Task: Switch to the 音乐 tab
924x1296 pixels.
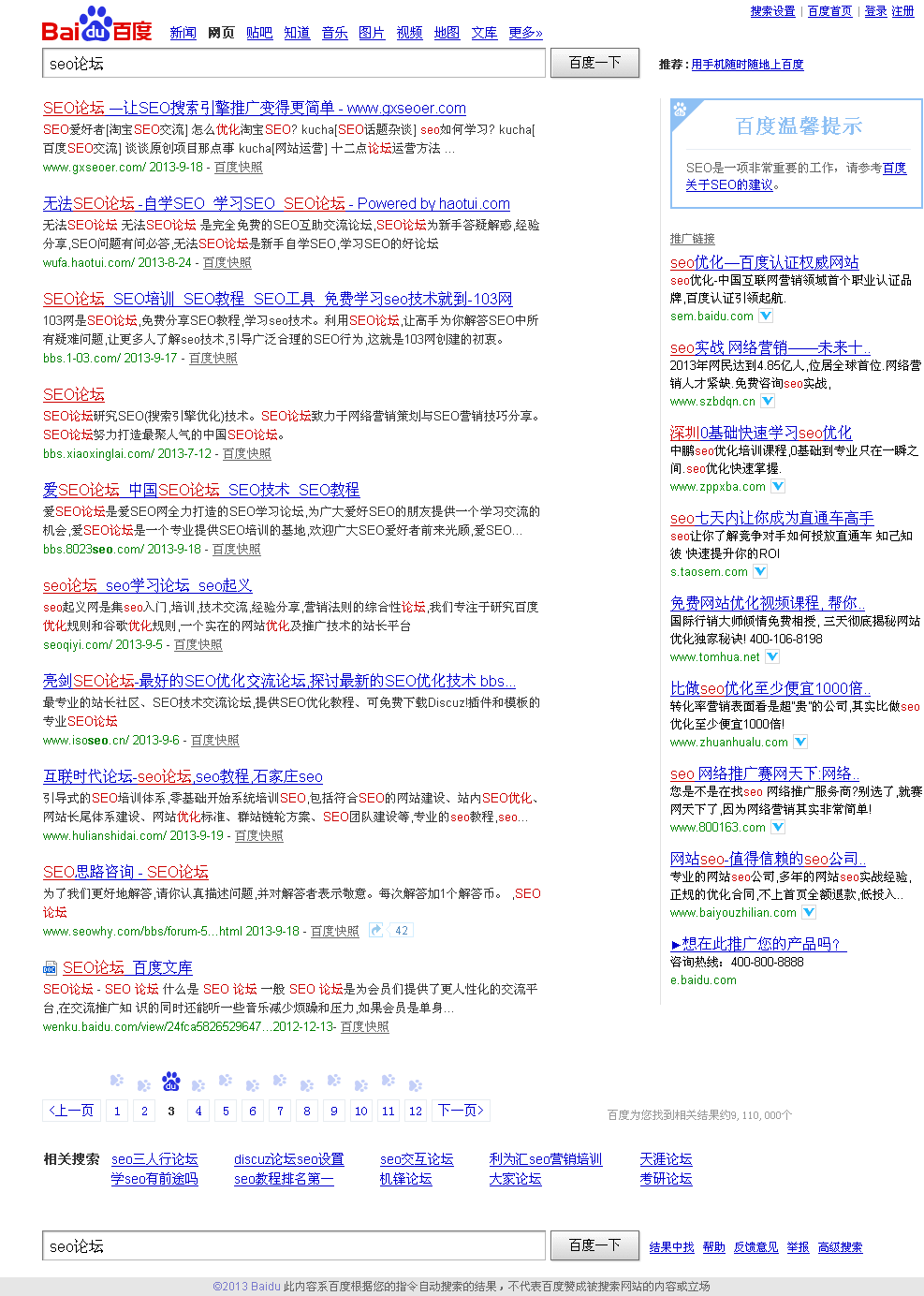Action: (x=334, y=33)
